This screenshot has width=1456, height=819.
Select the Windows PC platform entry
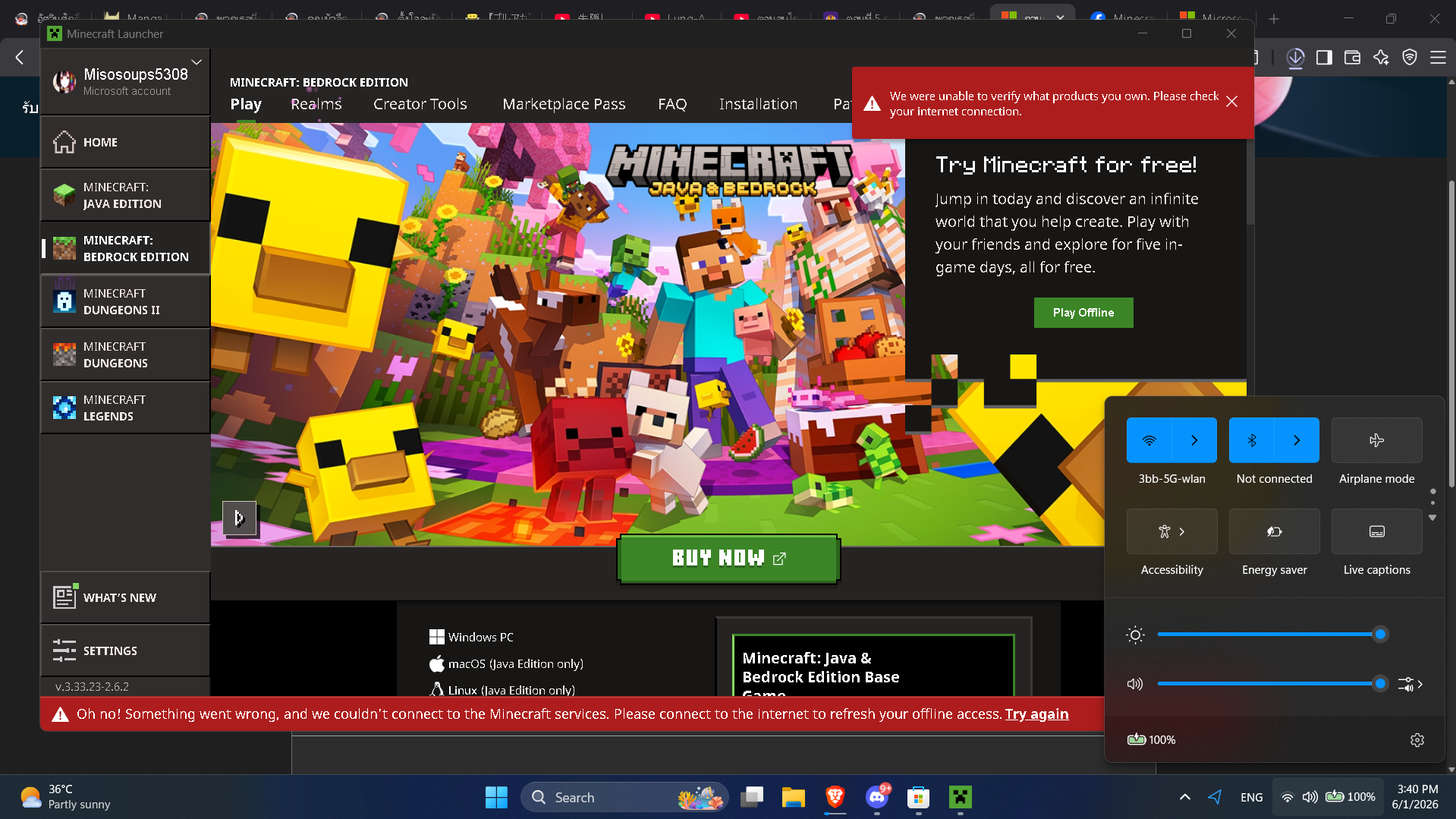tap(471, 637)
